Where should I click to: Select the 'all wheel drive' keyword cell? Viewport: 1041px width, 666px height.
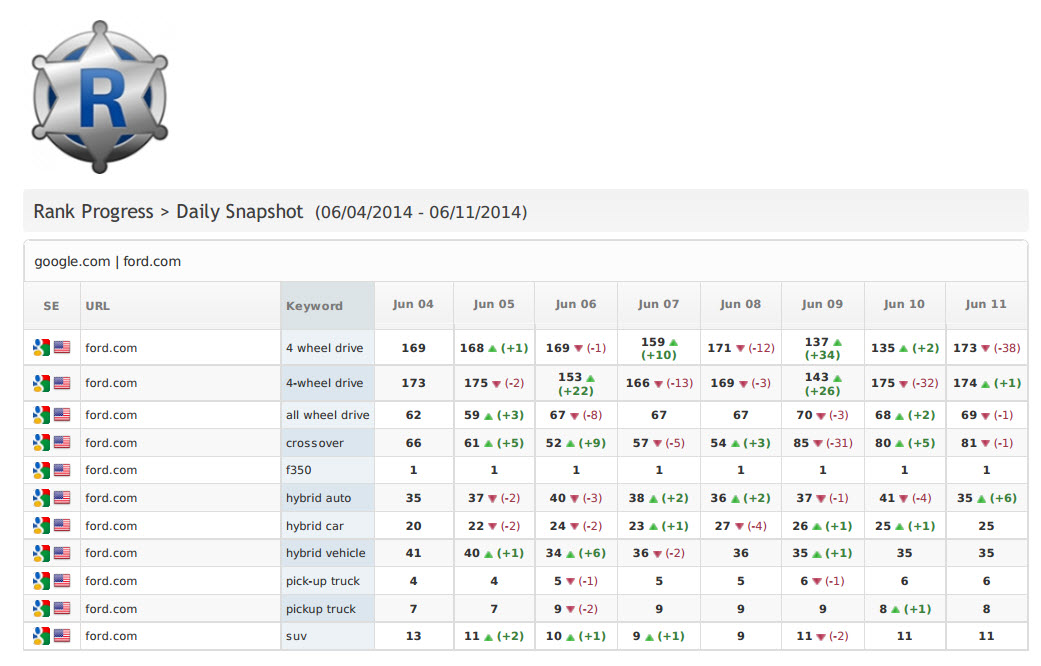point(327,415)
